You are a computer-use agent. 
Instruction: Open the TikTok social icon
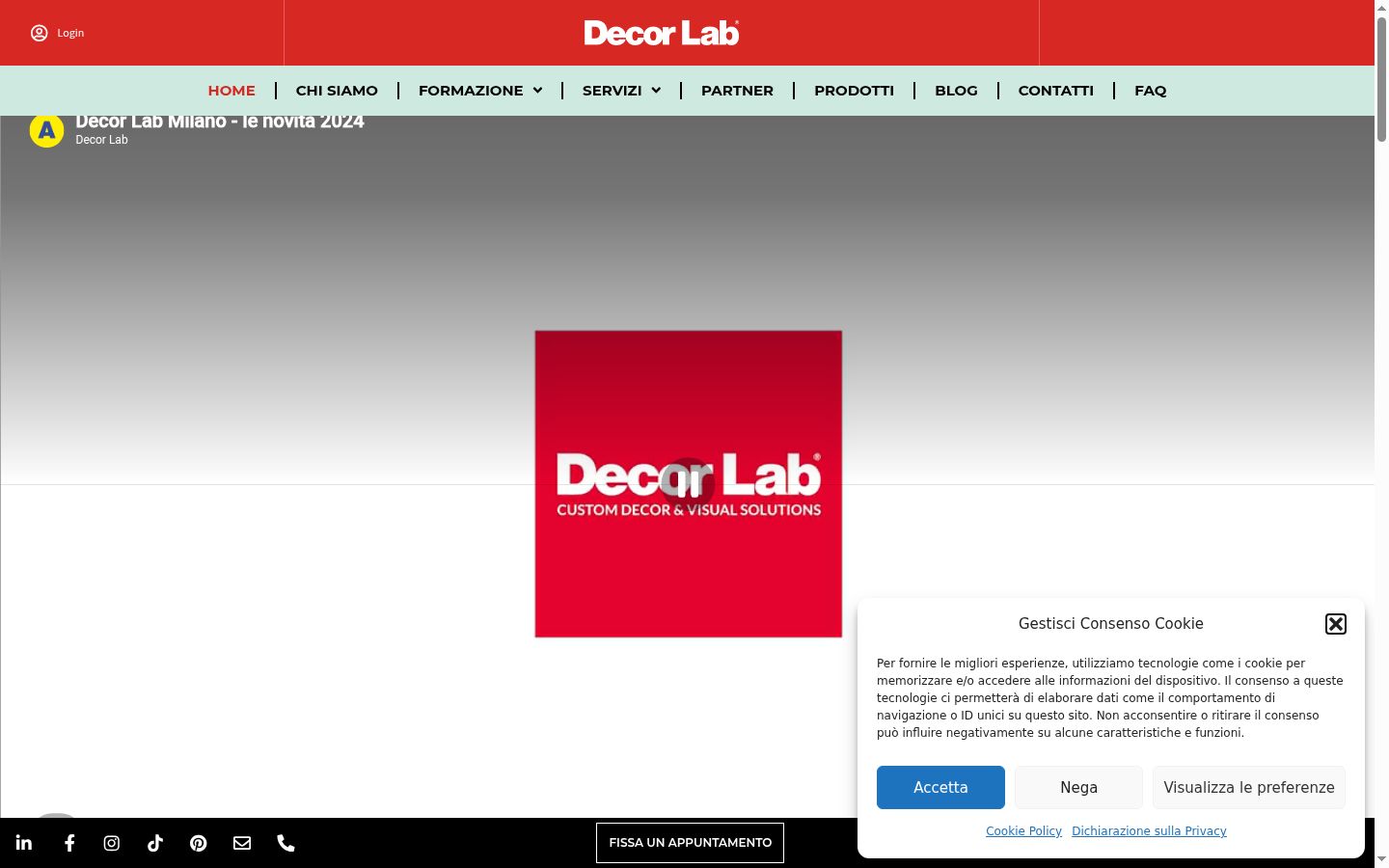[155, 843]
